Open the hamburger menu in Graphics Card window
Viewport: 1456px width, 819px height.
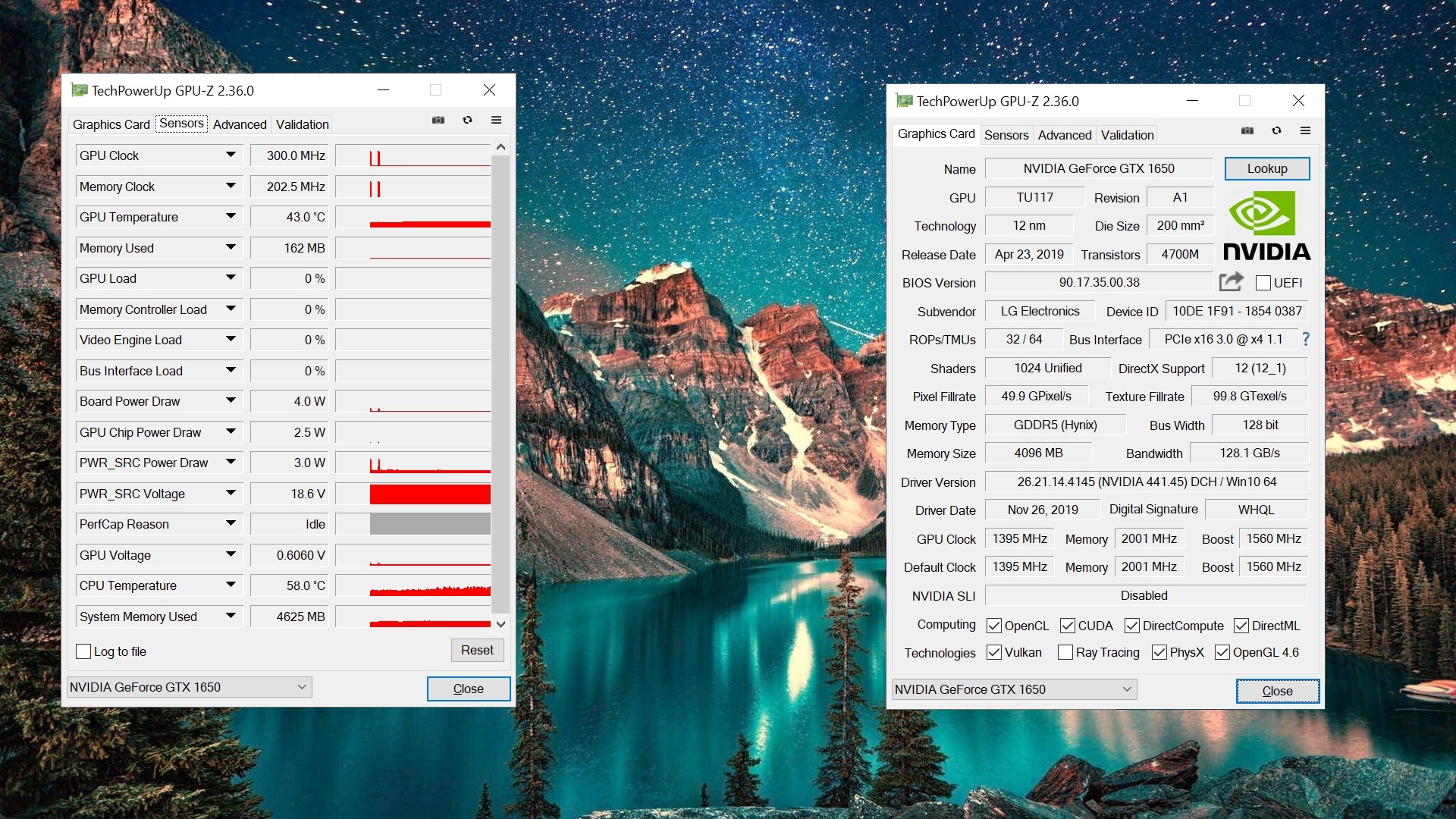(x=1305, y=130)
